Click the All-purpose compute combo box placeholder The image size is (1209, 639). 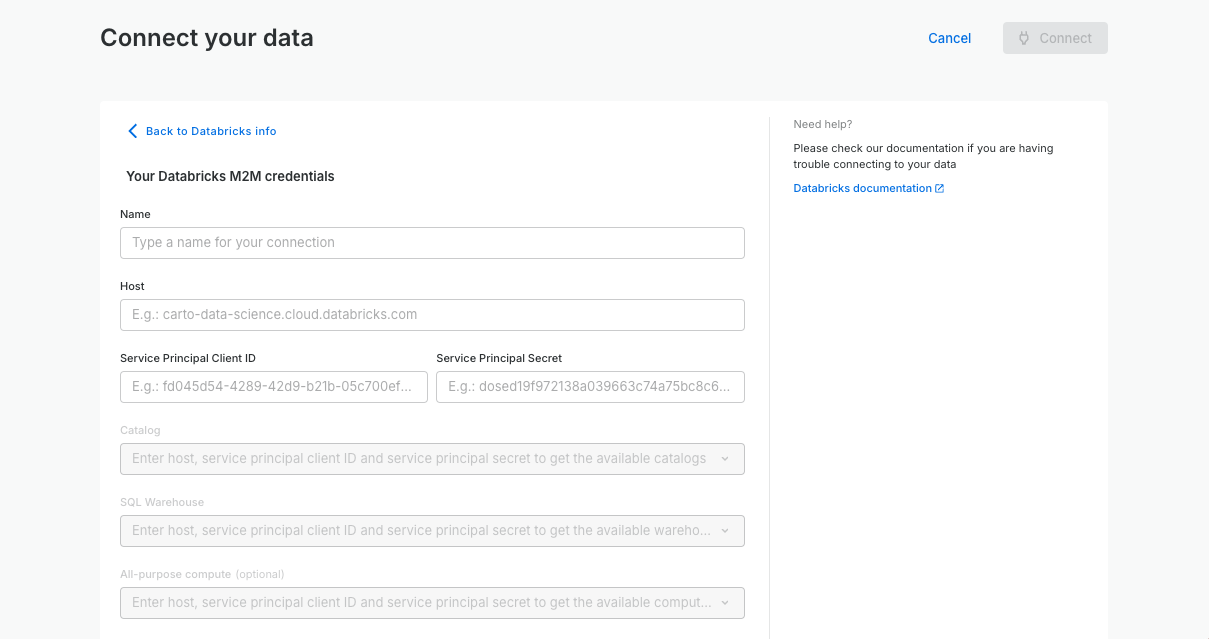coord(418,603)
